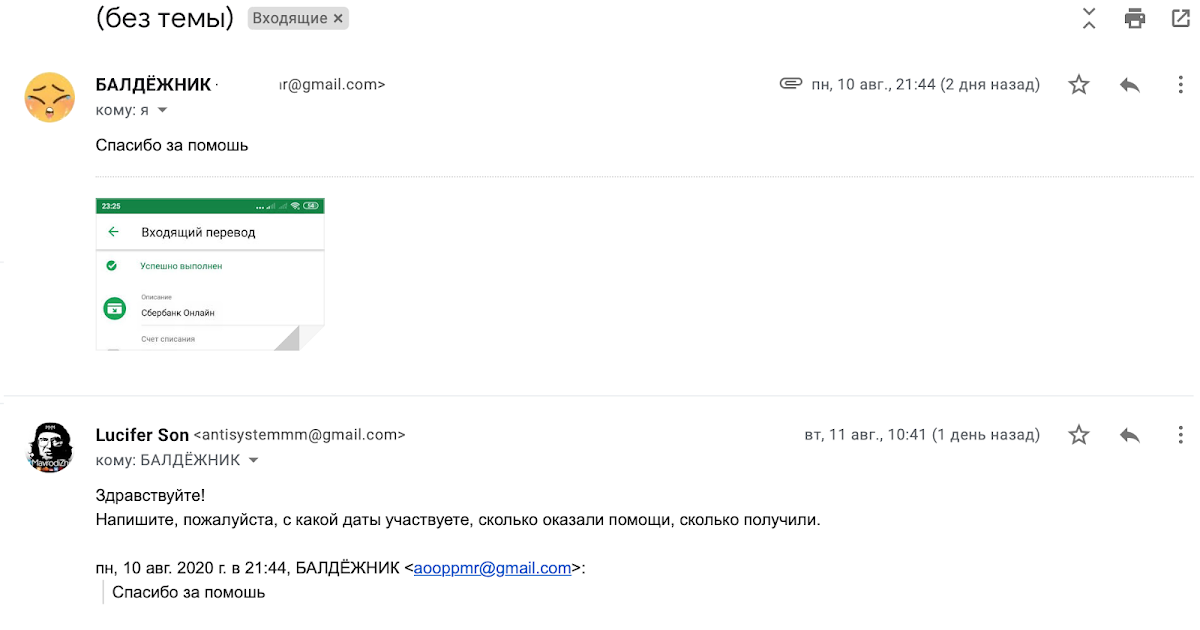This screenshot has height=630, width=1200.
Task: Click the Lucifer Son profile picture
Action: pyautogui.click(x=49, y=447)
